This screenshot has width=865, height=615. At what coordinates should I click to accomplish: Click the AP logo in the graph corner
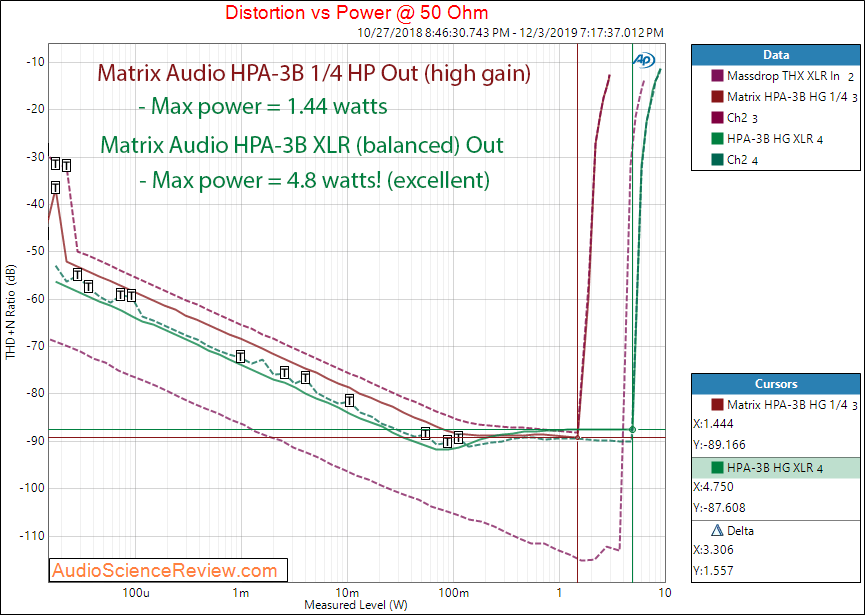coord(642,61)
